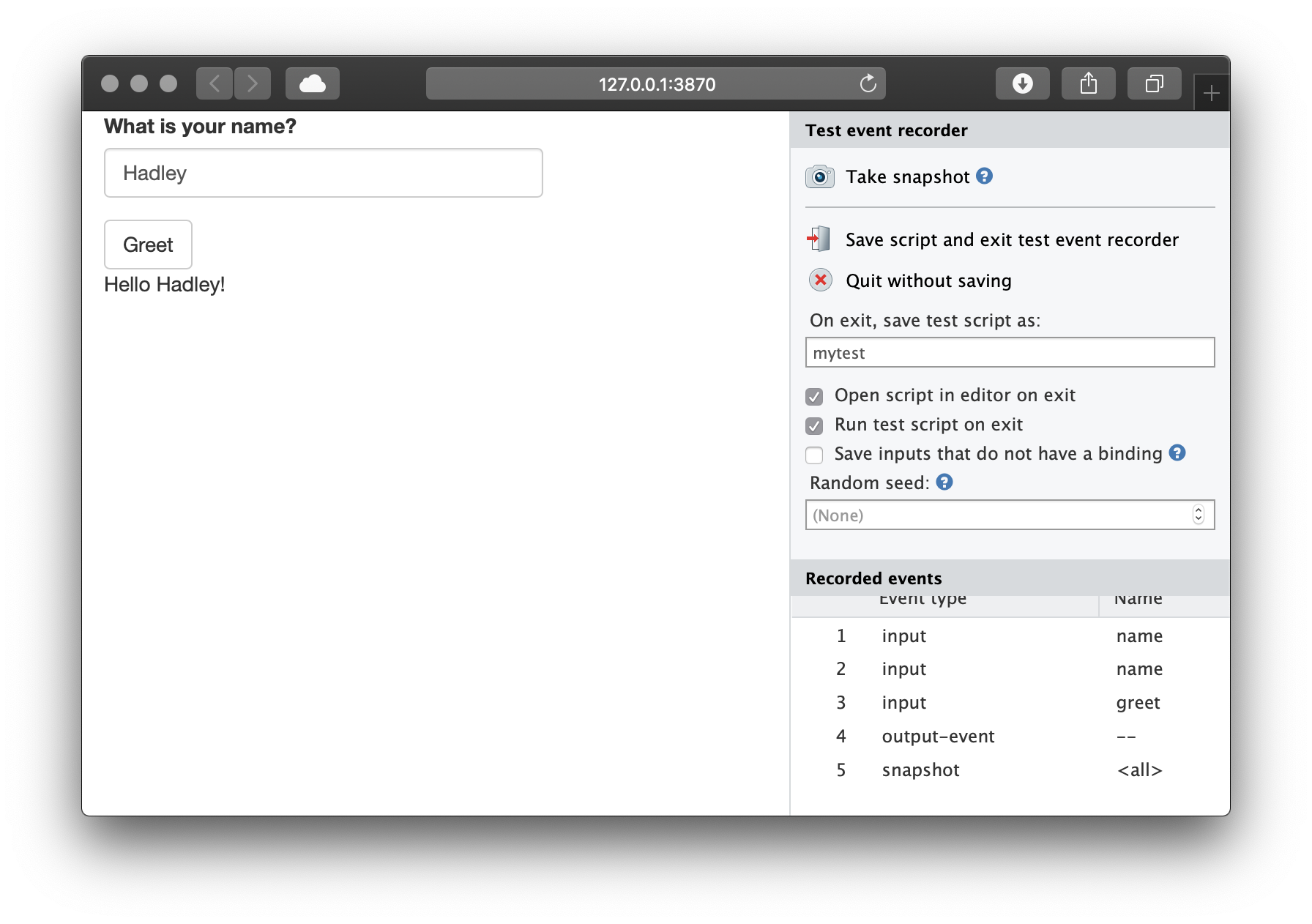Open help for saving unbound inputs
Screen dimensions: 1312x924
tap(1177, 452)
